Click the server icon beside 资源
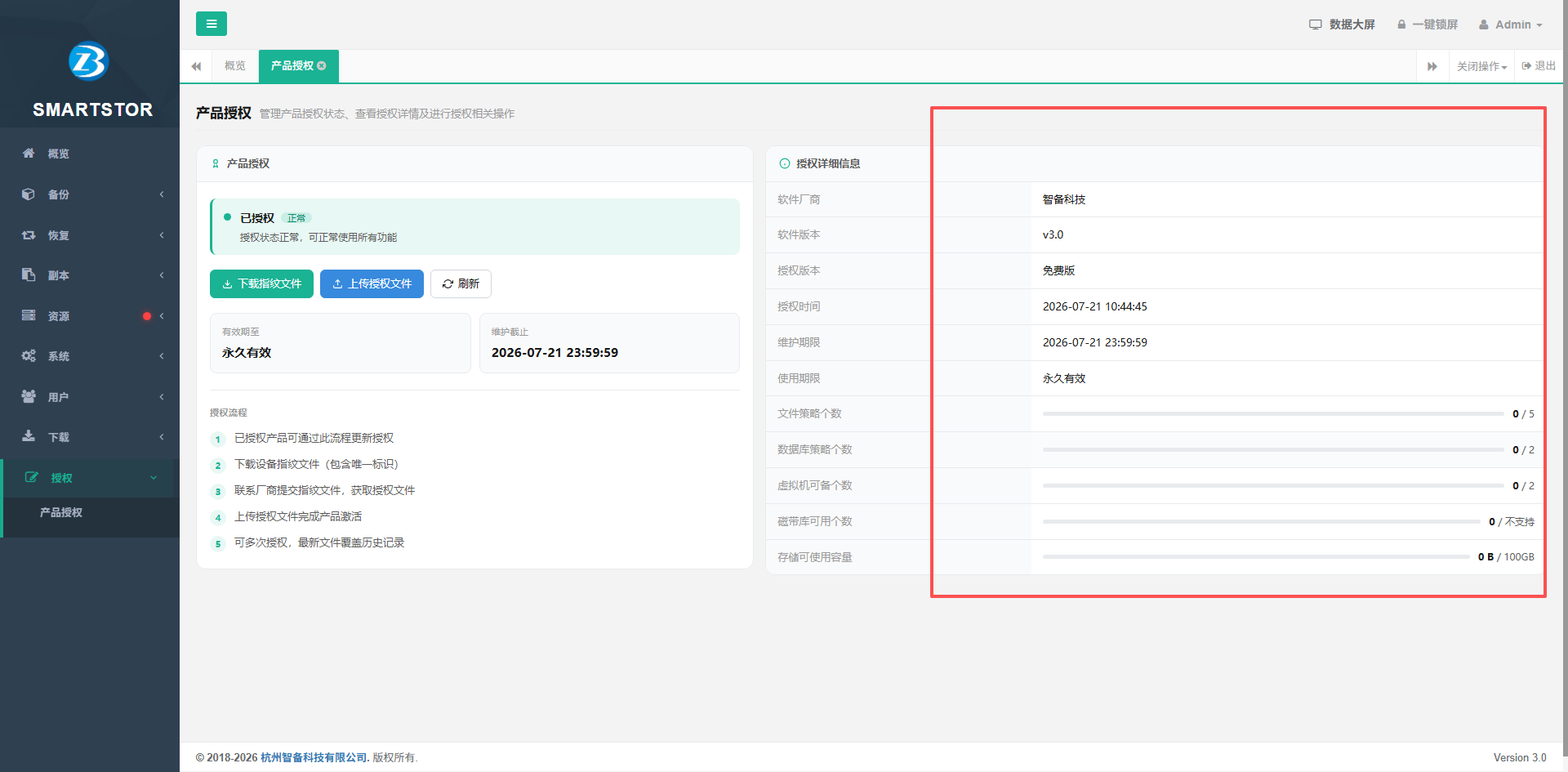 [x=29, y=315]
